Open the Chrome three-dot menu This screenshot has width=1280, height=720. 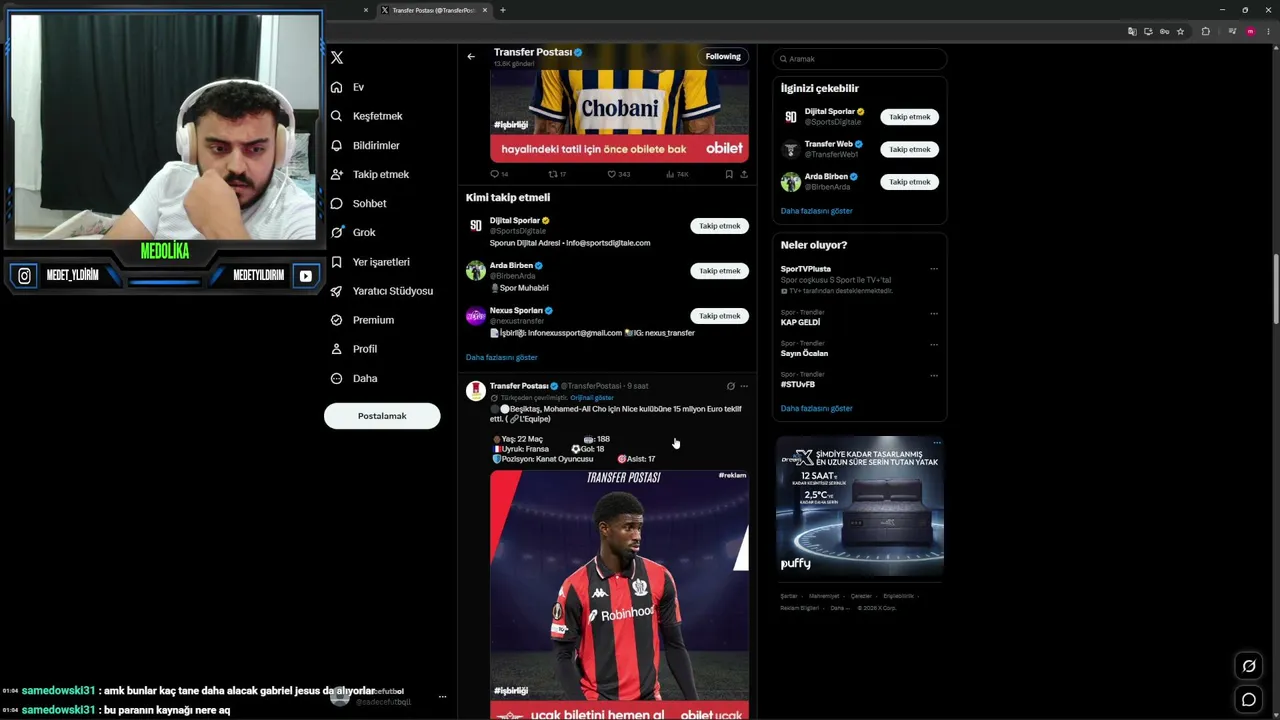coord(1269,31)
